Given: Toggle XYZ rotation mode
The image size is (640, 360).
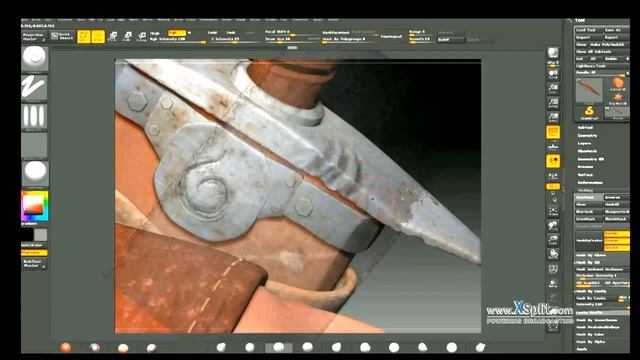Looking at the screenshot, I should (x=553, y=186).
